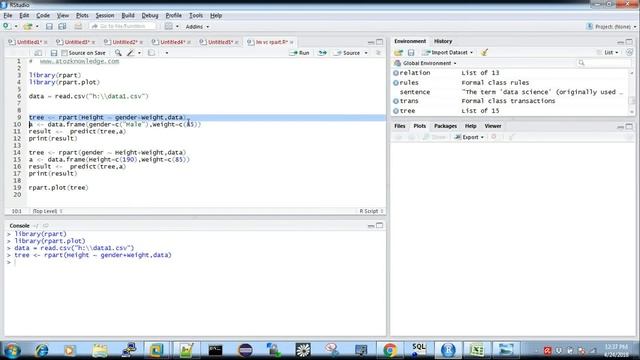The image size is (640, 360).
Task: Click the Top Level scope indicator
Action: click(47, 211)
